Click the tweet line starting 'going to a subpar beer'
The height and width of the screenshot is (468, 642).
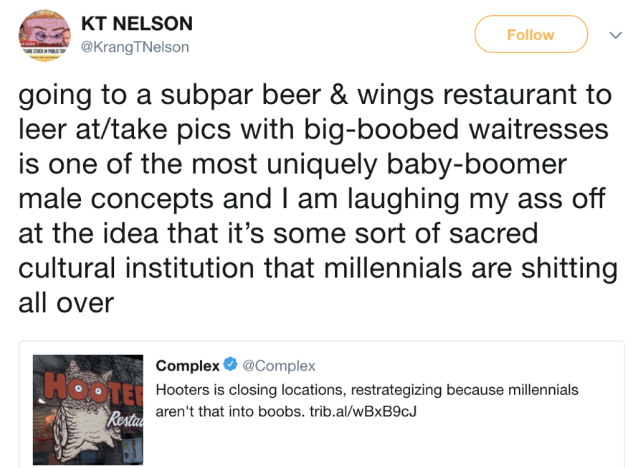point(315,95)
